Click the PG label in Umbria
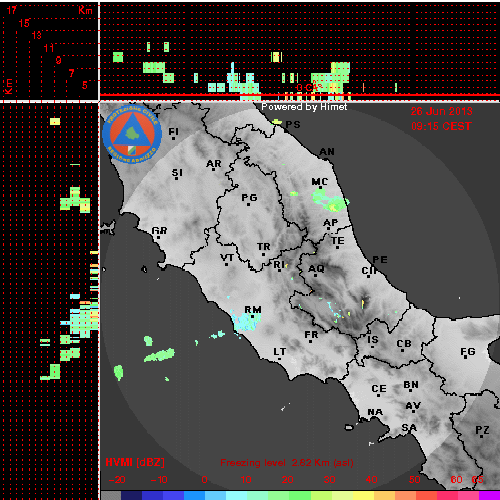500x500 pixels. tap(249, 198)
